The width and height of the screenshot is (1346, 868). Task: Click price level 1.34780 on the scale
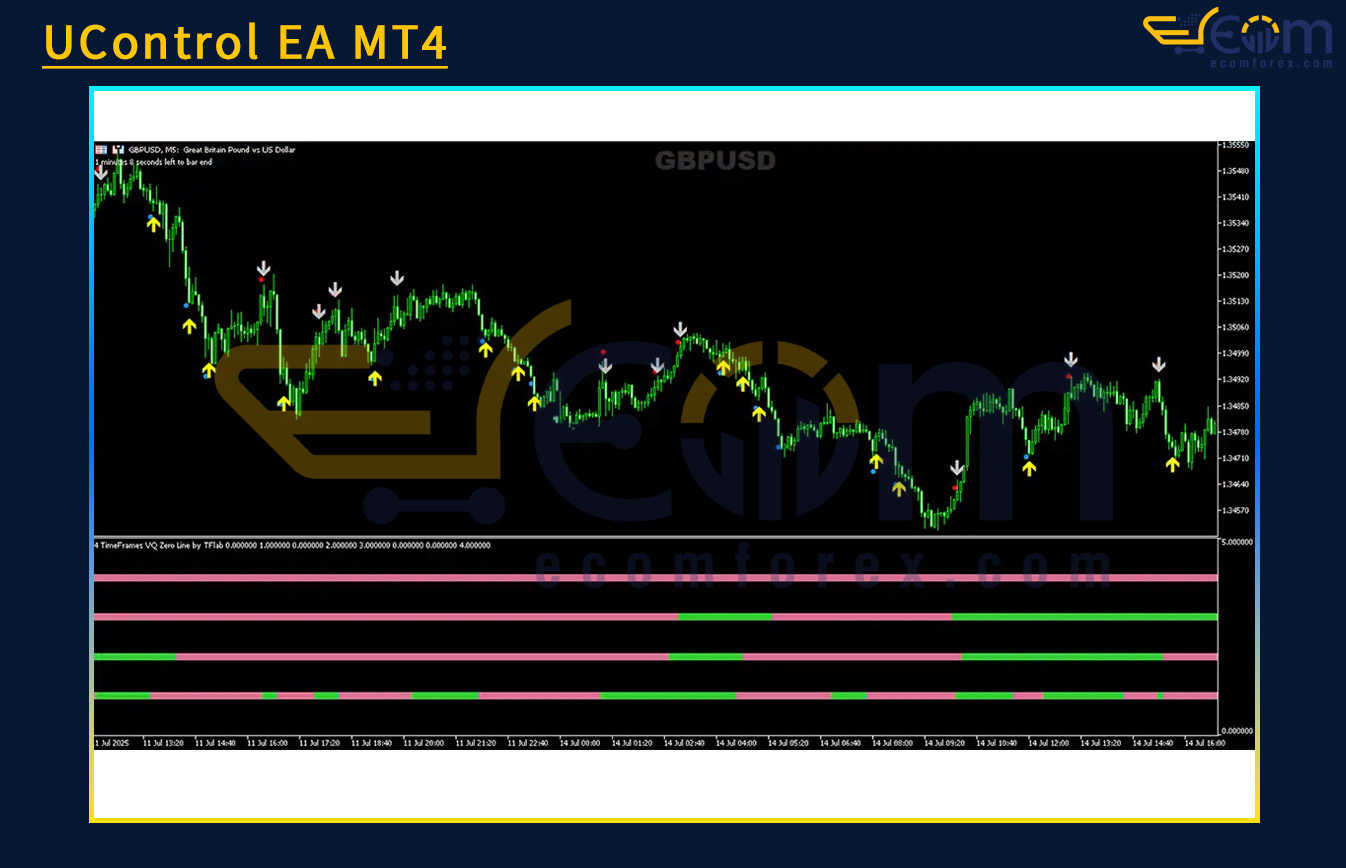coord(1238,432)
